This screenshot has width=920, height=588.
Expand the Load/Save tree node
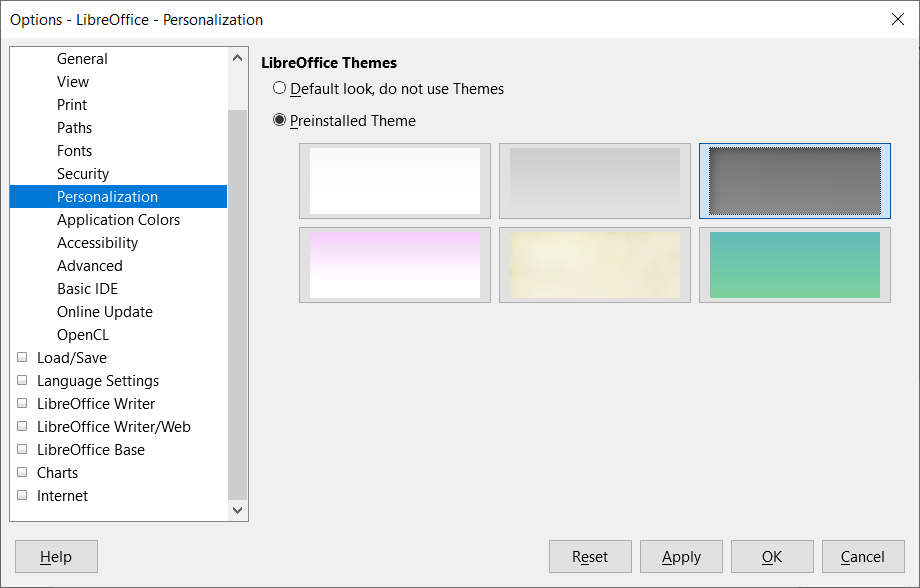[x=22, y=357]
